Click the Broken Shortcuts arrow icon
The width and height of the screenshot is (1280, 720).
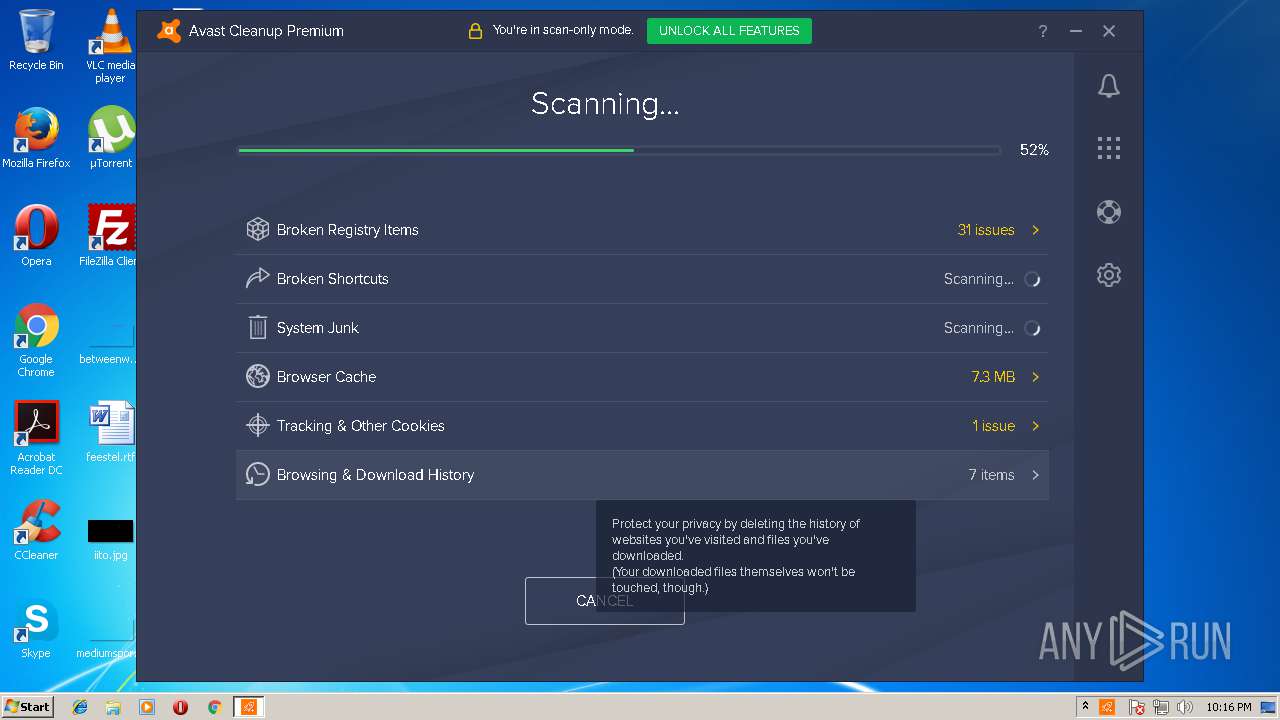point(258,278)
